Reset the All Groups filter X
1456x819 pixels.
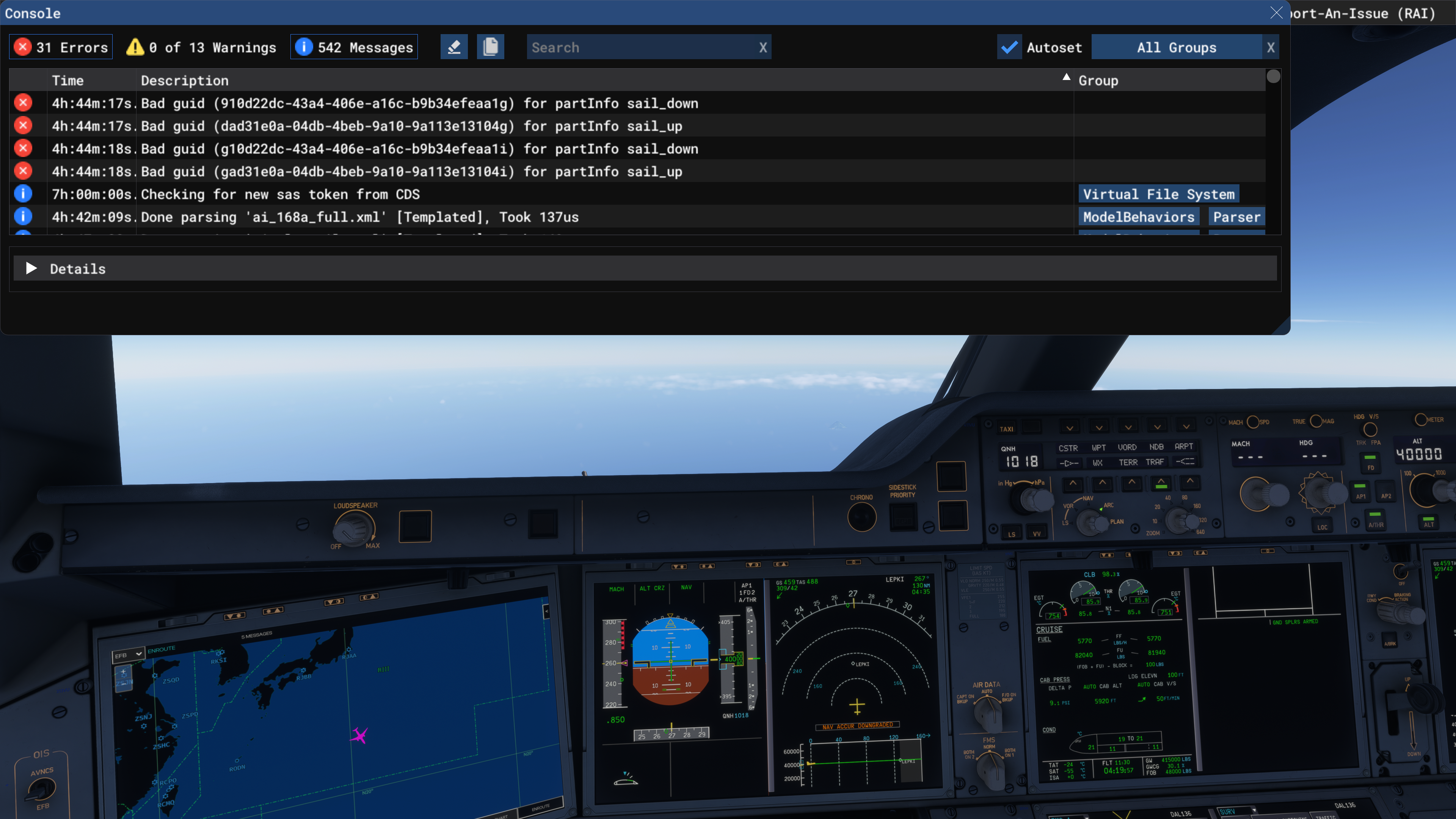pos(1271,47)
